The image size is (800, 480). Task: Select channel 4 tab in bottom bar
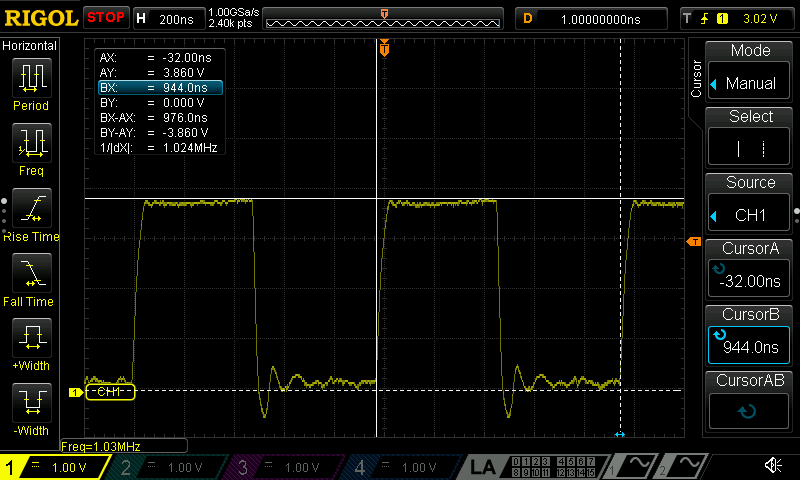(x=406, y=467)
